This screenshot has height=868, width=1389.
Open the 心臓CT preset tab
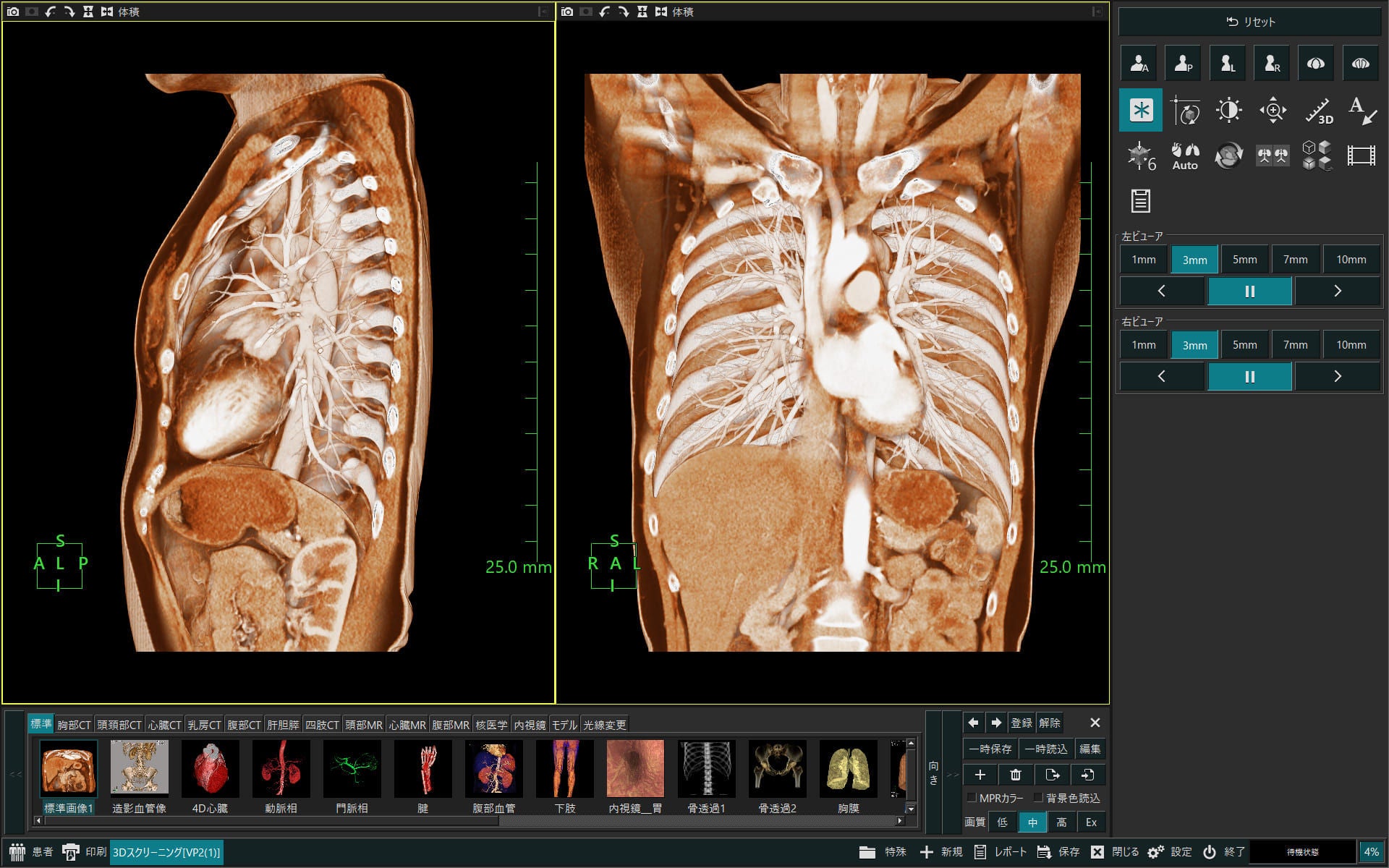click(164, 724)
